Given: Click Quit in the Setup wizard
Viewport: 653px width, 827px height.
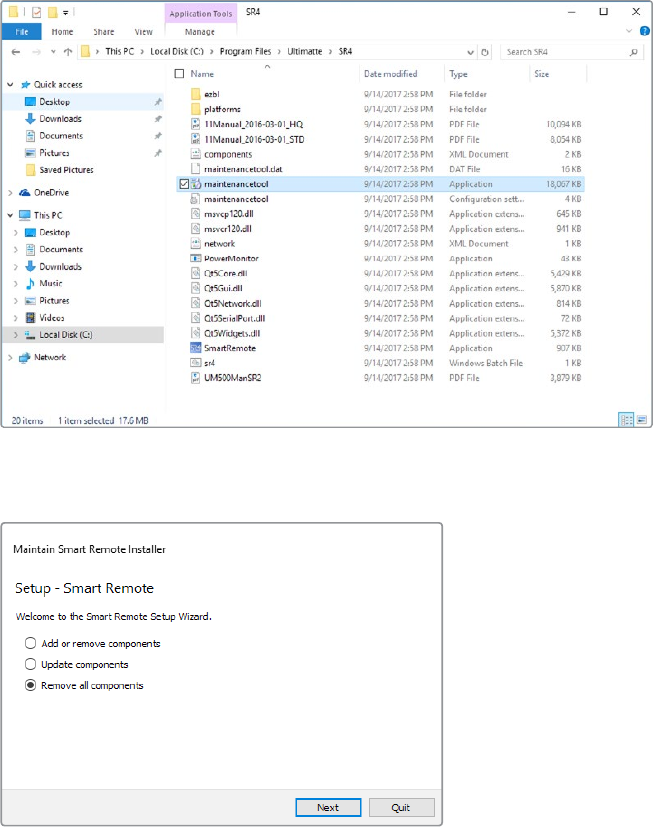Looking at the screenshot, I should (401, 807).
